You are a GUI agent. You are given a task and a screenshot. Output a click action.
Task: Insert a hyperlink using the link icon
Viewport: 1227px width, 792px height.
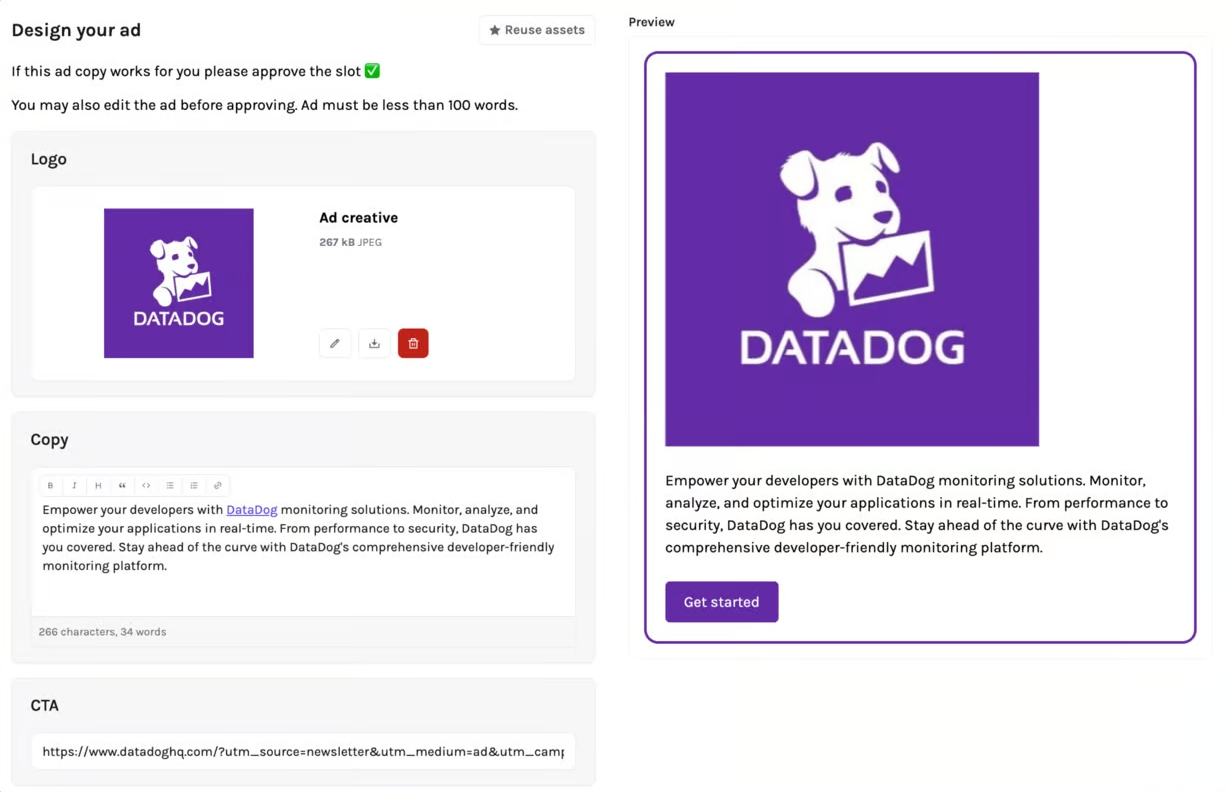point(218,486)
